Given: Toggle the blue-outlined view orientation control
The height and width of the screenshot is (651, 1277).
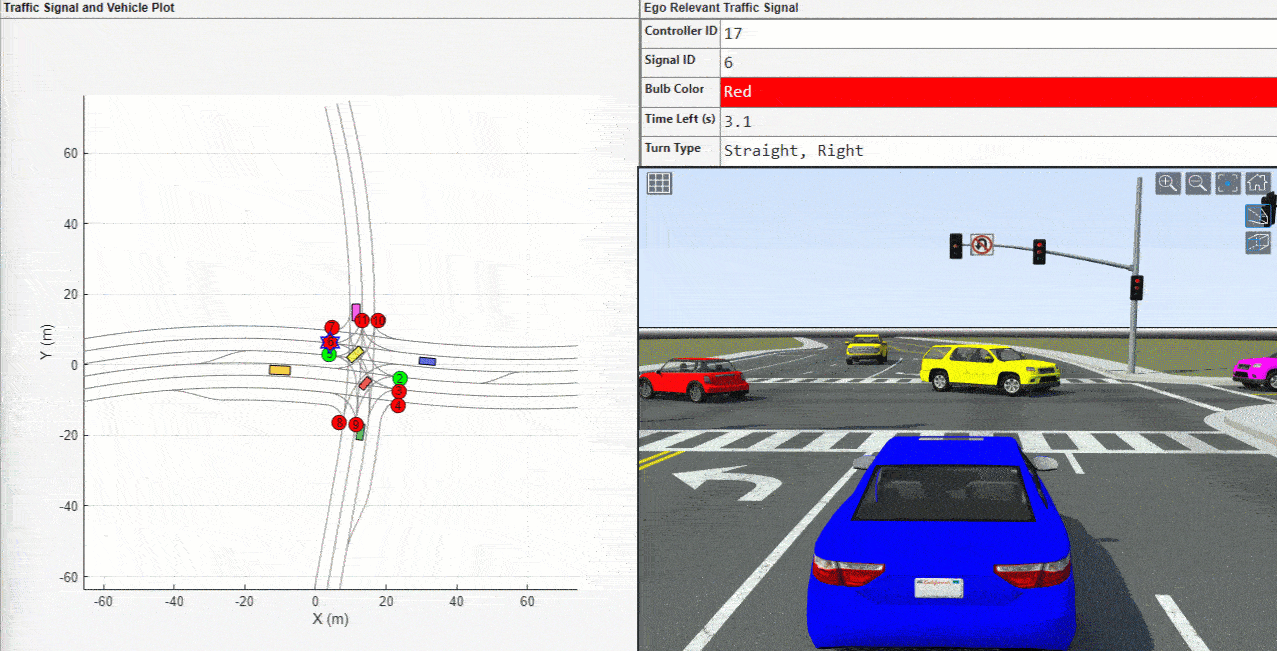Looking at the screenshot, I should pyautogui.click(x=1258, y=216).
